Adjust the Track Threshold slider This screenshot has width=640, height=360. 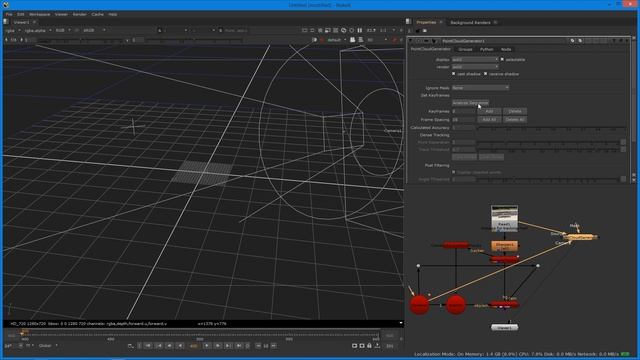[x=549, y=150]
